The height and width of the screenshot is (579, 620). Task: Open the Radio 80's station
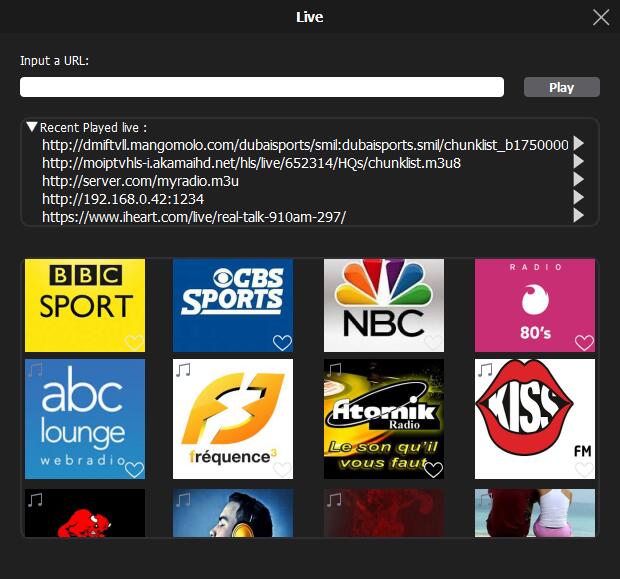tap(535, 305)
